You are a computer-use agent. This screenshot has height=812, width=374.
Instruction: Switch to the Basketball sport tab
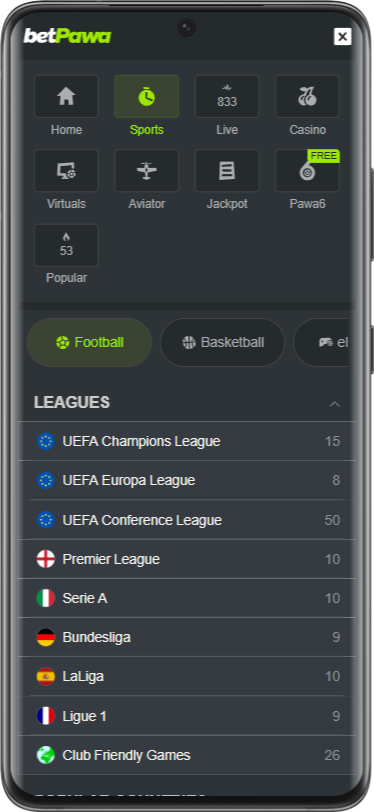coord(222,342)
